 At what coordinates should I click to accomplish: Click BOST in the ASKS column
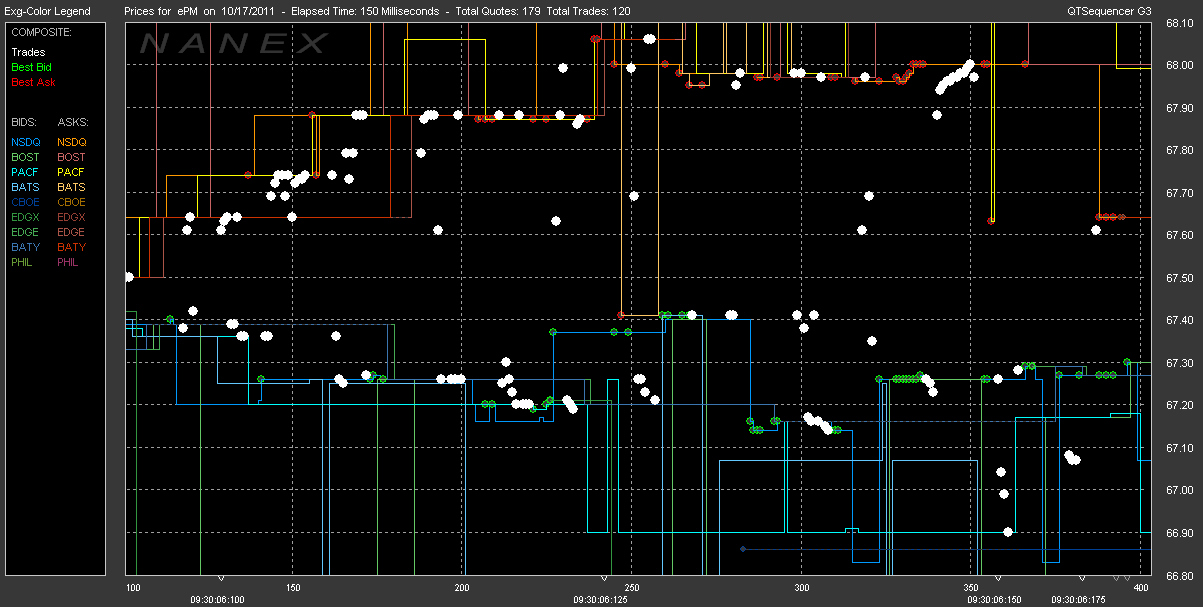click(x=71, y=157)
